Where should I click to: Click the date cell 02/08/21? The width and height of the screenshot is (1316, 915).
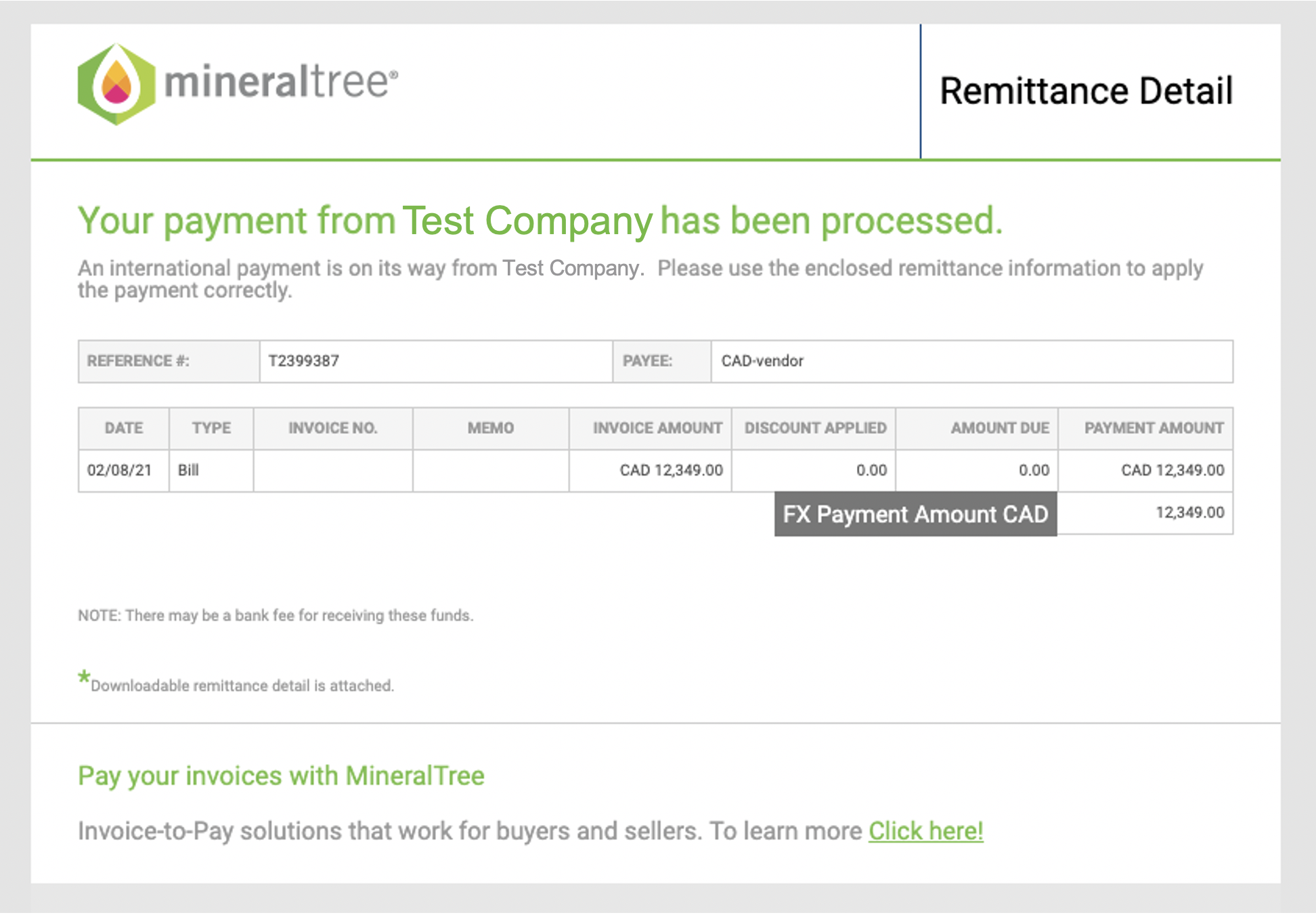tap(124, 470)
